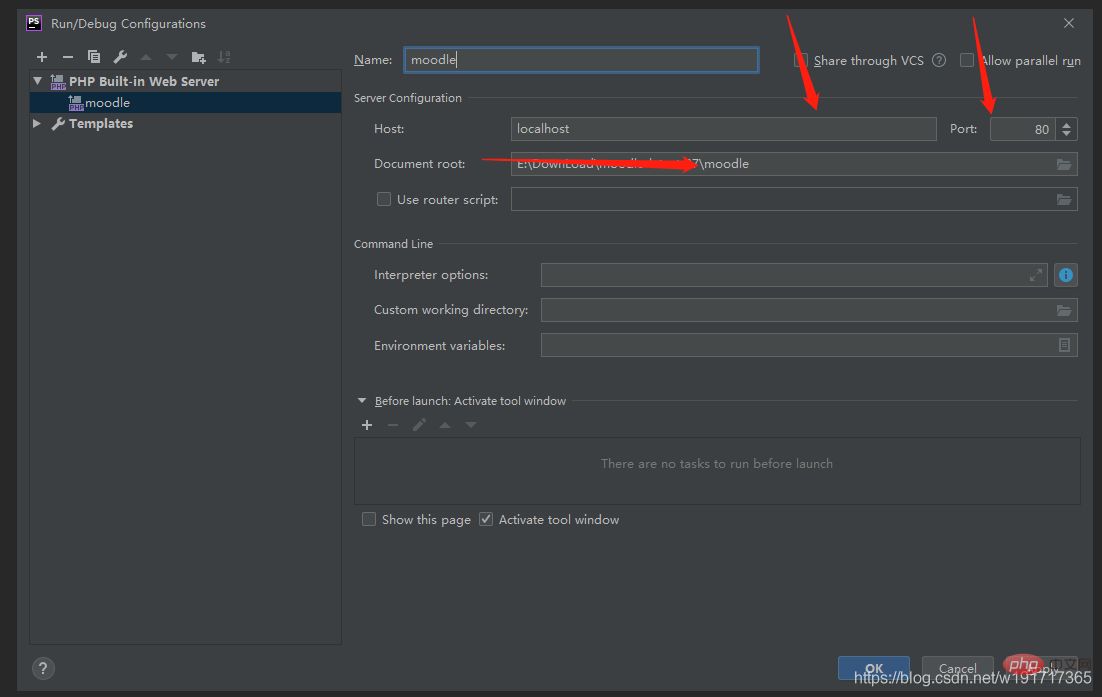1102x697 pixels.
Task: Show help for Share through VCS
Action: coord(939,60)
